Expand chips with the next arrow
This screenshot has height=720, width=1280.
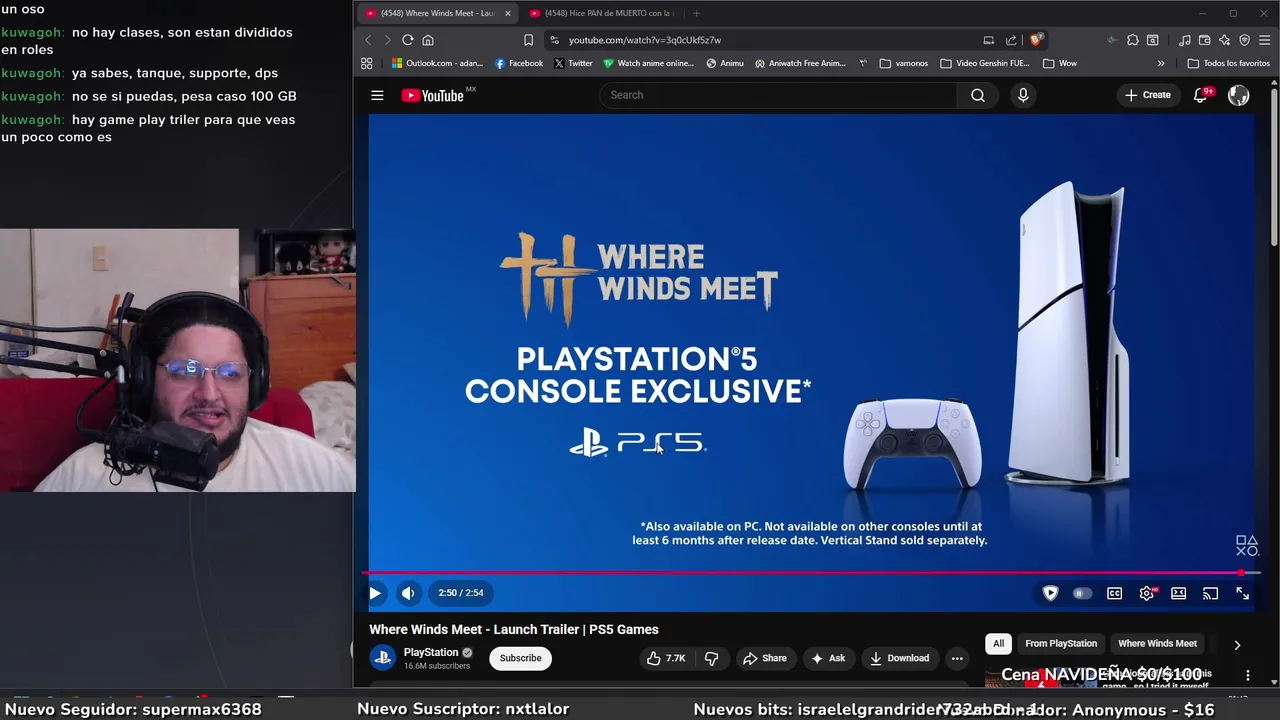[x=1237, y=644]
